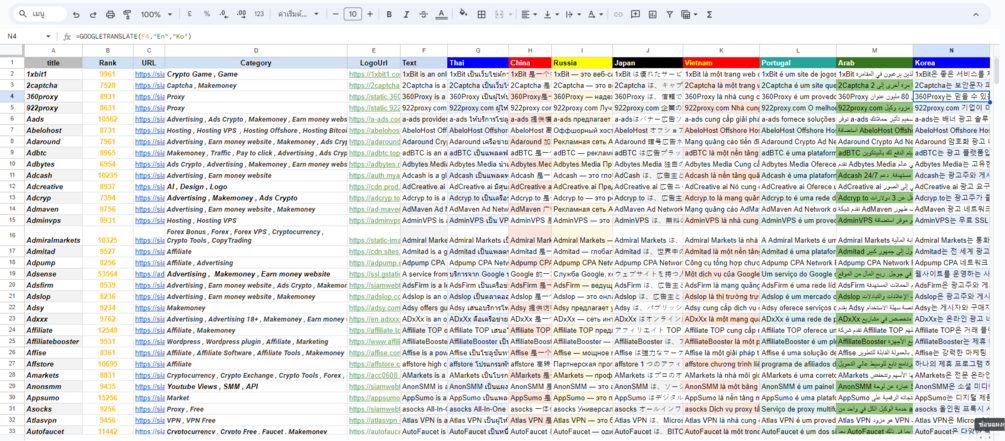Click the yellow 'Russia' header cell
This screenshot has height=441, width=1005.
coord(582,63)
